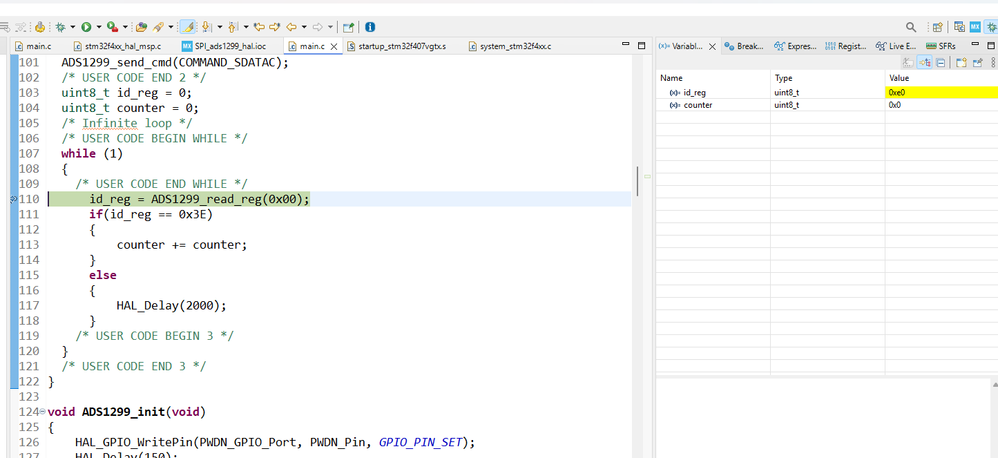Click the editor vertical scrollbar thumb
998x458 pixels.
pos(637,180)
